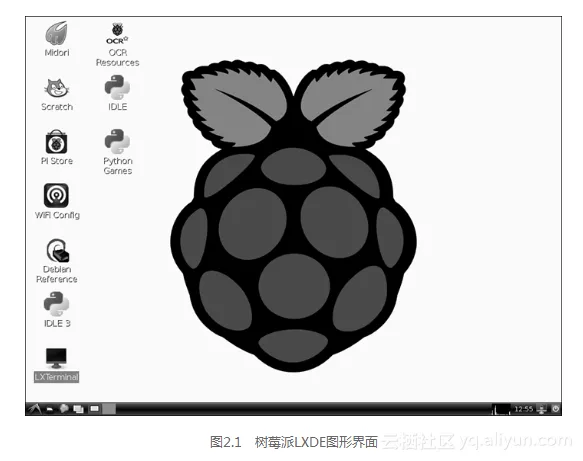Click the CPU usage monitor in the taskbar
Image resolution: width=583 pixels, height=461 pixels.
point(501,409)
